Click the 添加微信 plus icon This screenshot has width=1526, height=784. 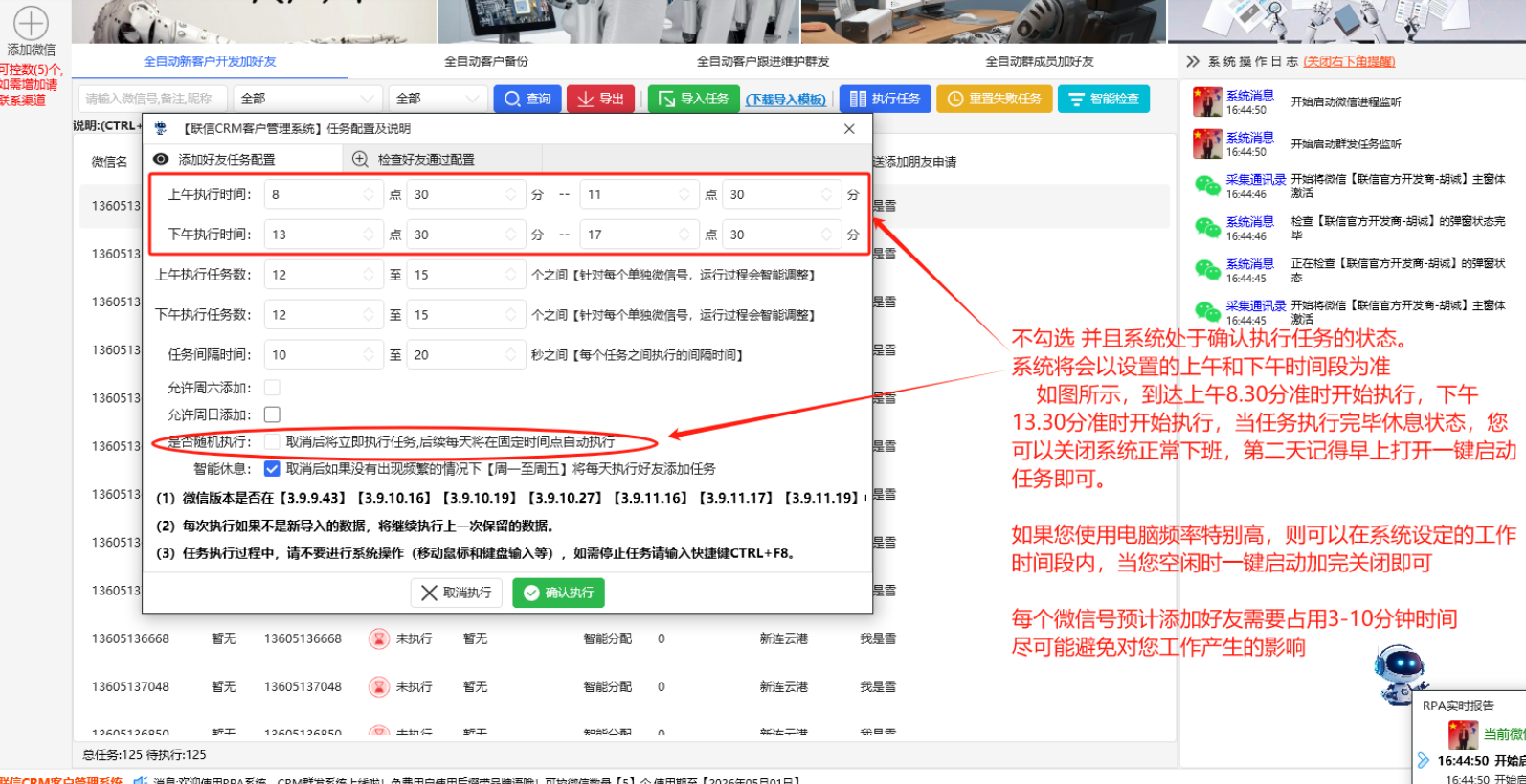[31, 22]
